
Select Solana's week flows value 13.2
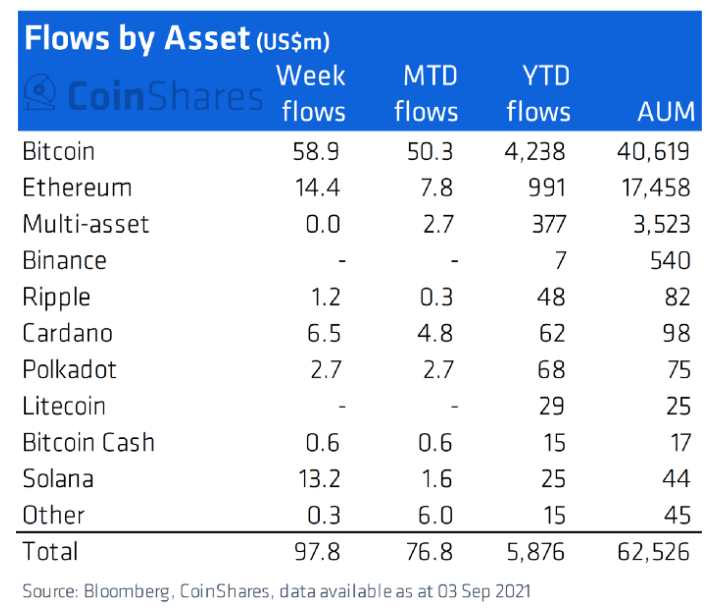pyautogui.click(x=321, y=479)
